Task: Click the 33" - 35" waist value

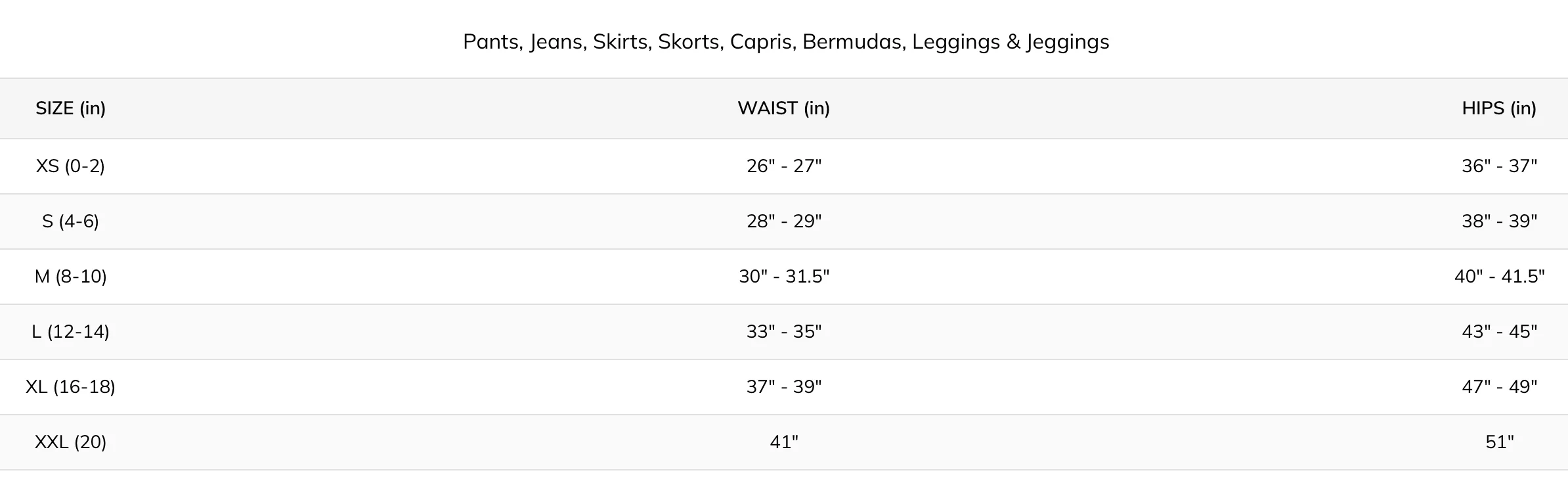Action: pyautogui.click(x=784, y=332)
